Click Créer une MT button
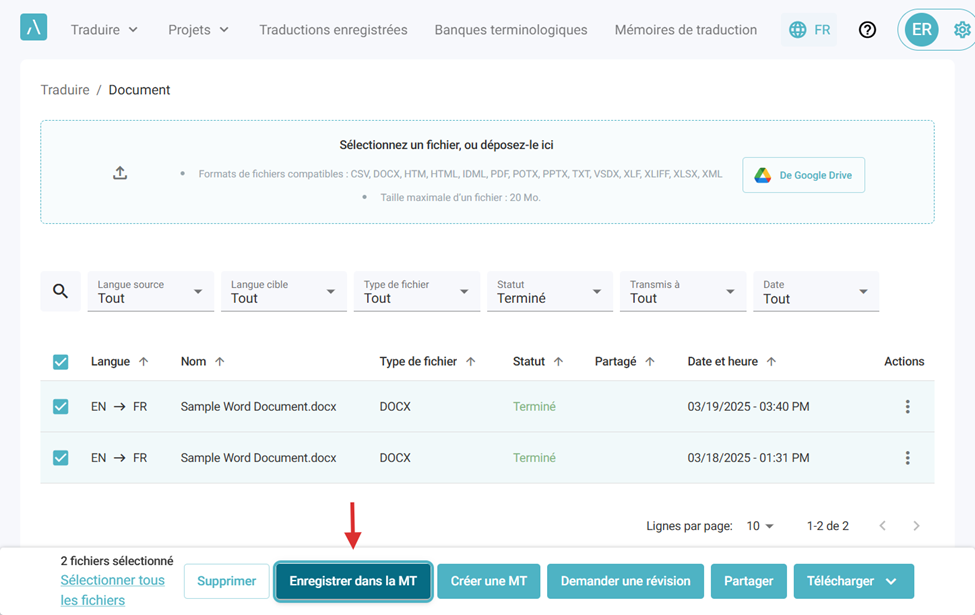 pos(489,581)
